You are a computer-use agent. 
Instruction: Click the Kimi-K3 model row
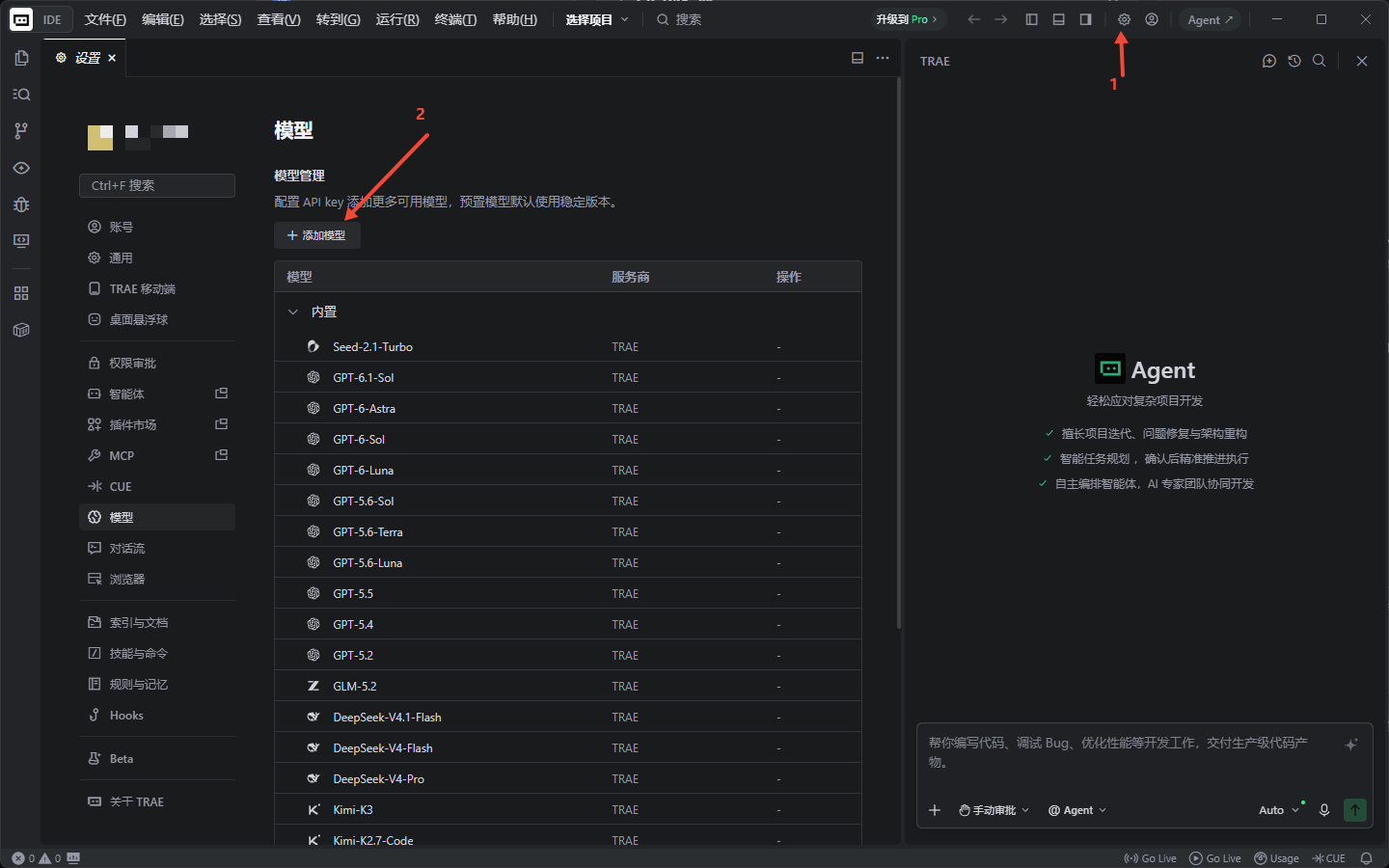568,809
